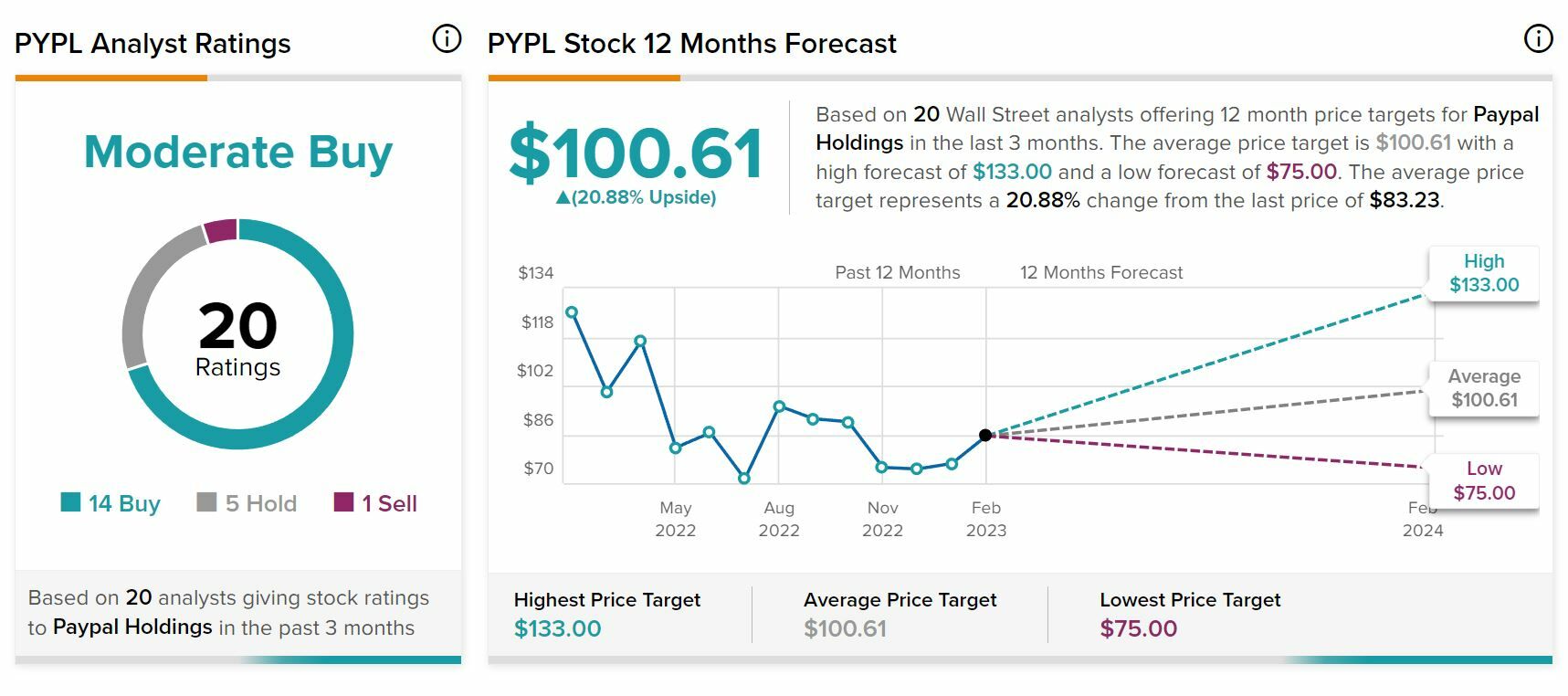
Task: Click the purple Sell legend square
Action: 343,502
